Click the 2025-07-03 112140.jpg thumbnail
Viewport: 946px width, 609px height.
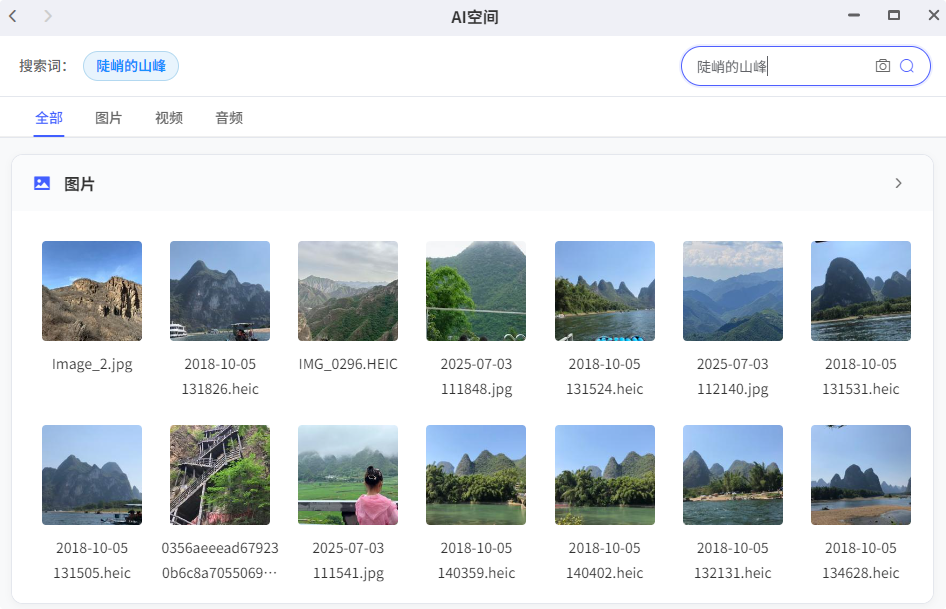[x=732, y=291]
